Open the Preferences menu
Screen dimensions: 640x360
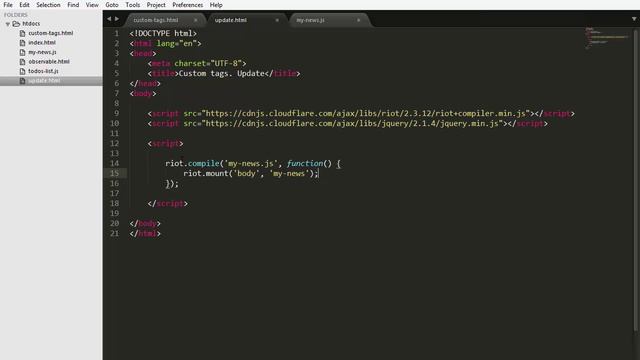[187, 5]
